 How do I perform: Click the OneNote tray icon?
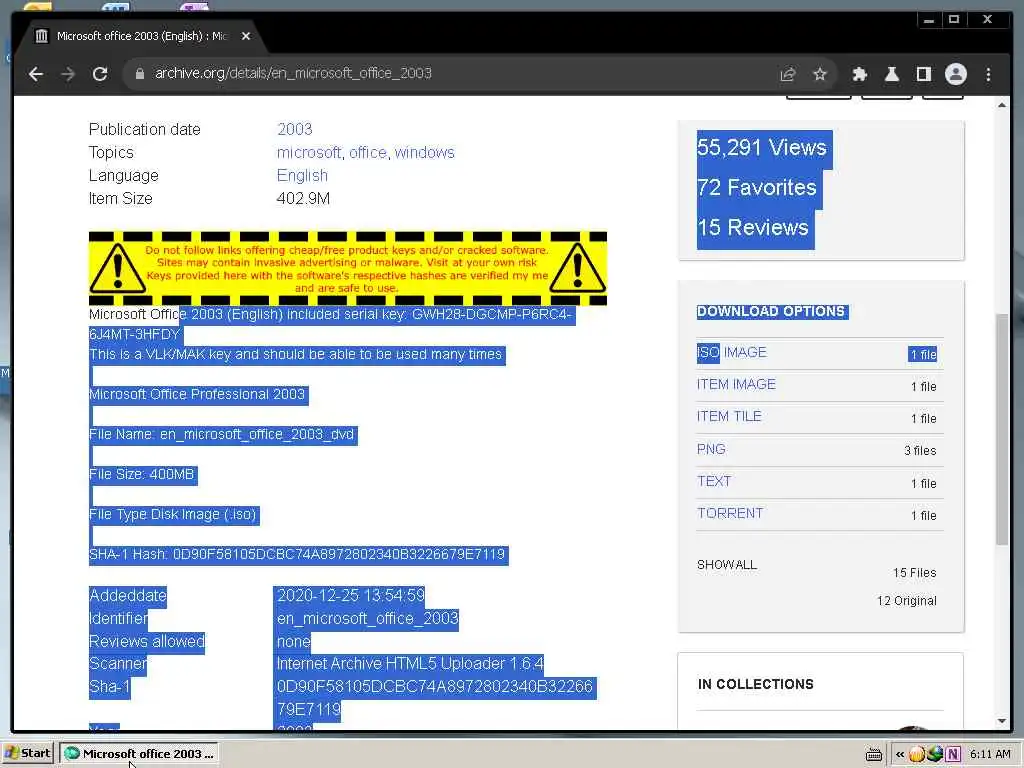[953, 754]
